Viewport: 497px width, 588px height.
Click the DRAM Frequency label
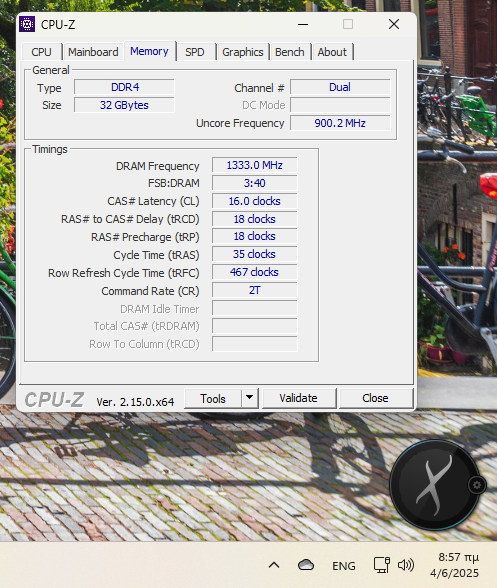pos(158,166)
